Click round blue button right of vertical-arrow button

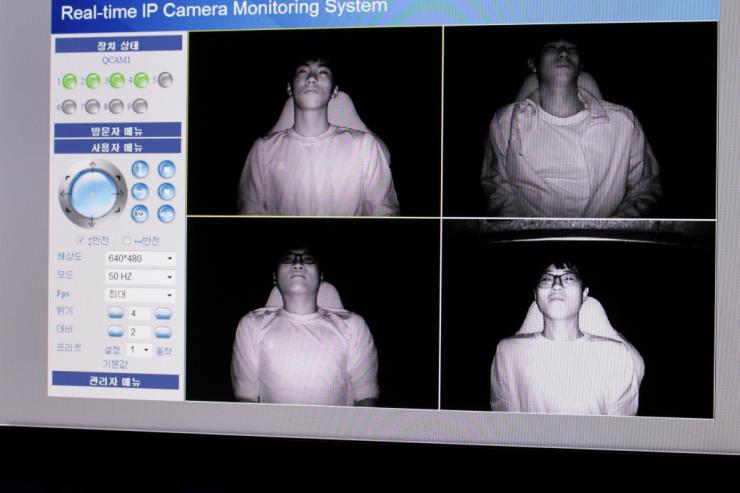click(167, 169)
